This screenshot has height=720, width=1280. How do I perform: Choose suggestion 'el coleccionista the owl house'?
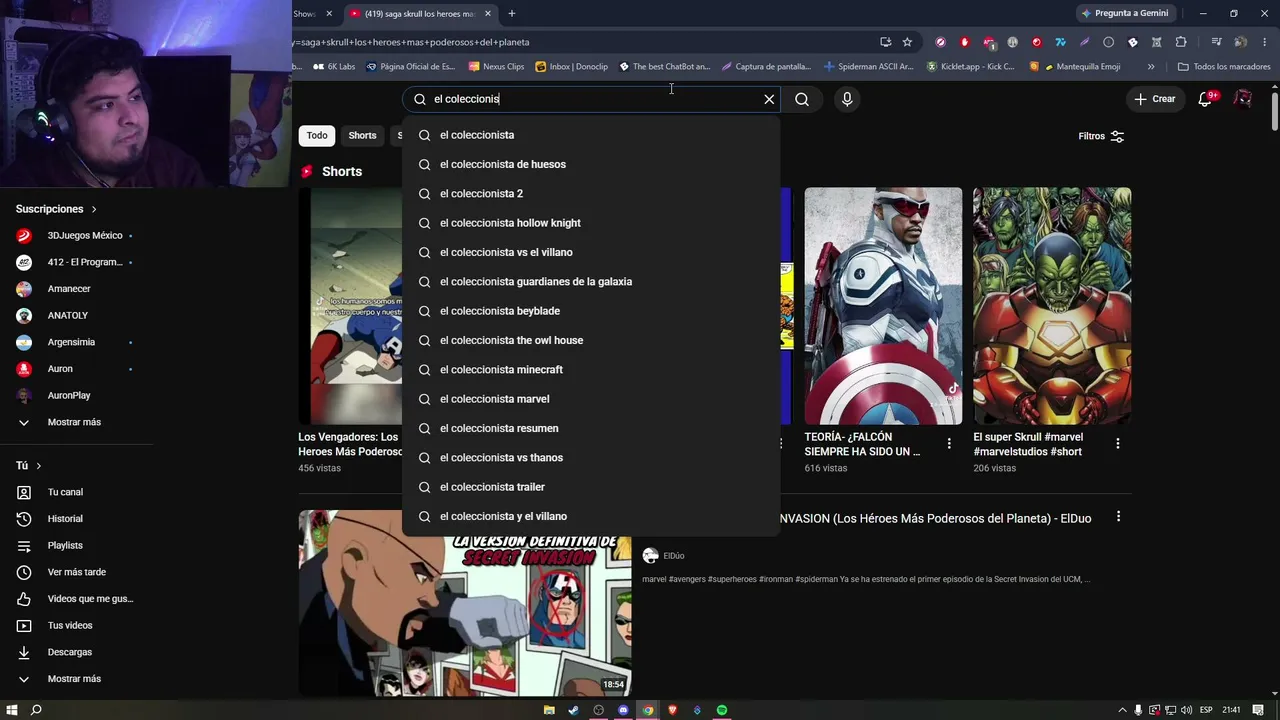[x=591, y=340]
